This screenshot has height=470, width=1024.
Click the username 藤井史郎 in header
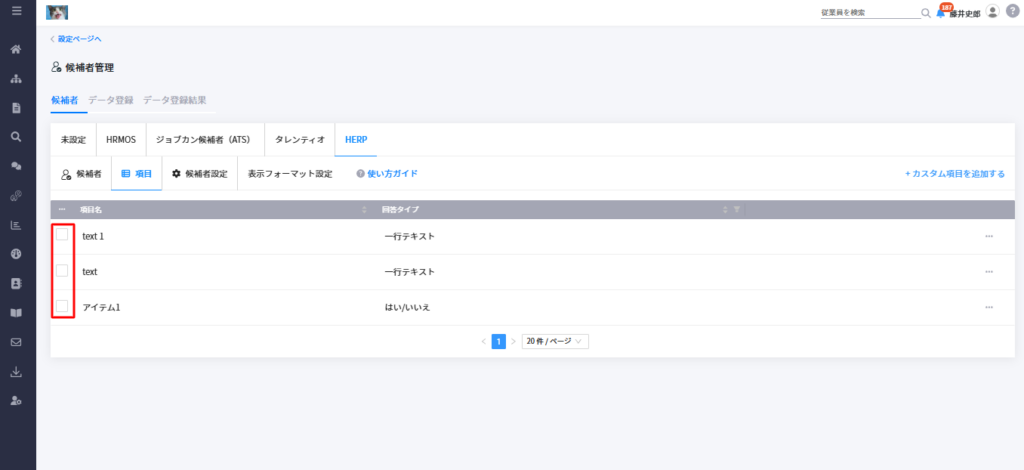[965, 13]
